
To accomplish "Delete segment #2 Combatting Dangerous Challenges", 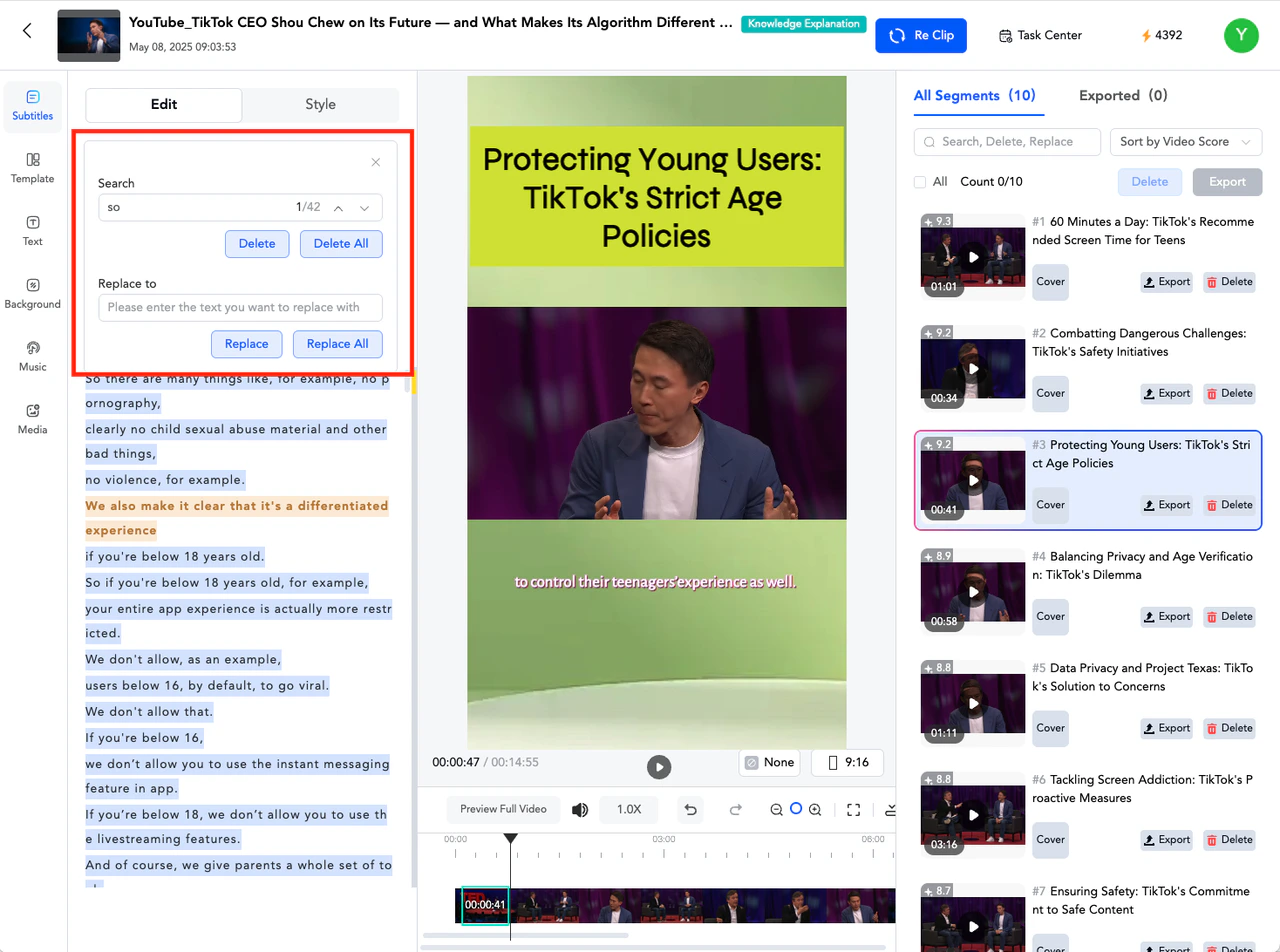I will (x=1230, y=393).
